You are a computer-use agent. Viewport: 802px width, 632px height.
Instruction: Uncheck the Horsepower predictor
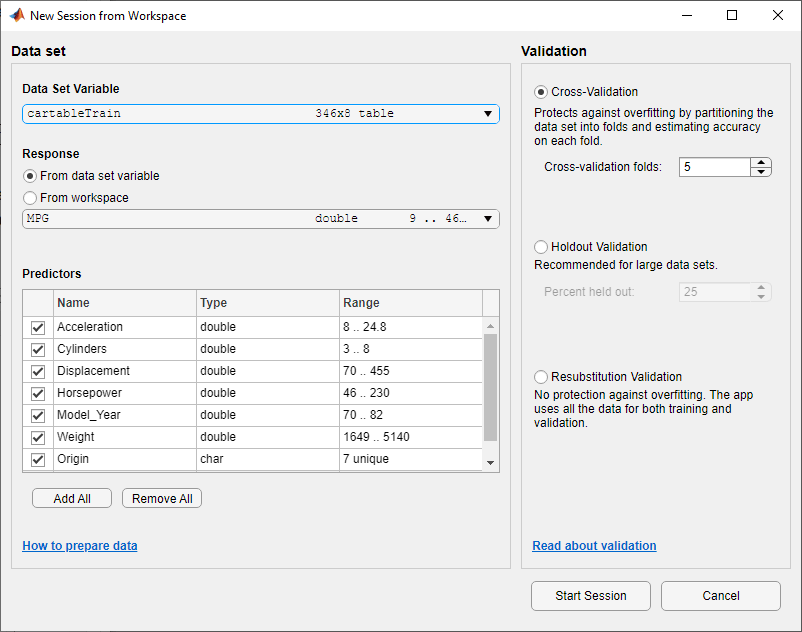pyautogui.click(x=37, y=393)
